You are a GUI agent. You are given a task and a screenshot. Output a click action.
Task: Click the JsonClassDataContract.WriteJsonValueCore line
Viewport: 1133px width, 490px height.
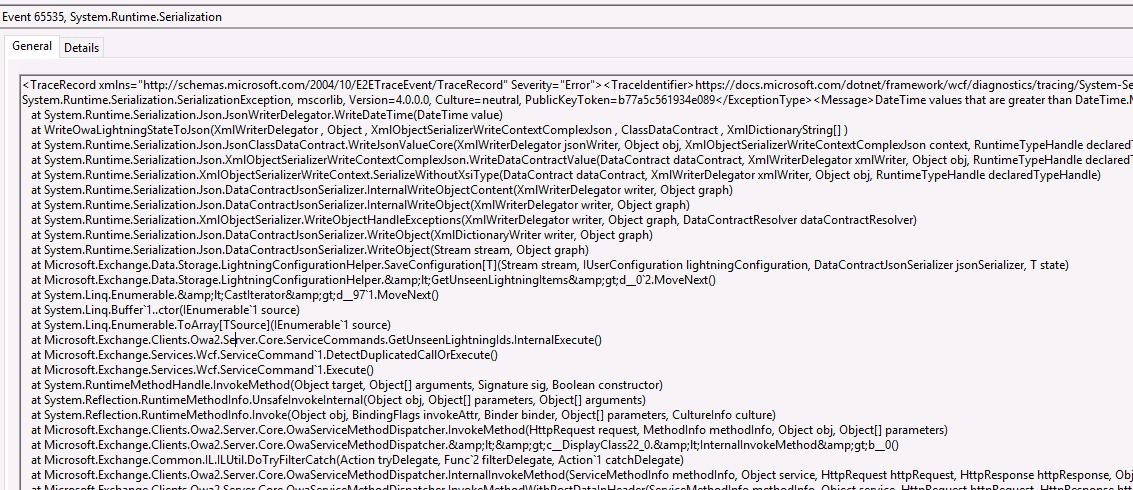click(x=582, y=145)
